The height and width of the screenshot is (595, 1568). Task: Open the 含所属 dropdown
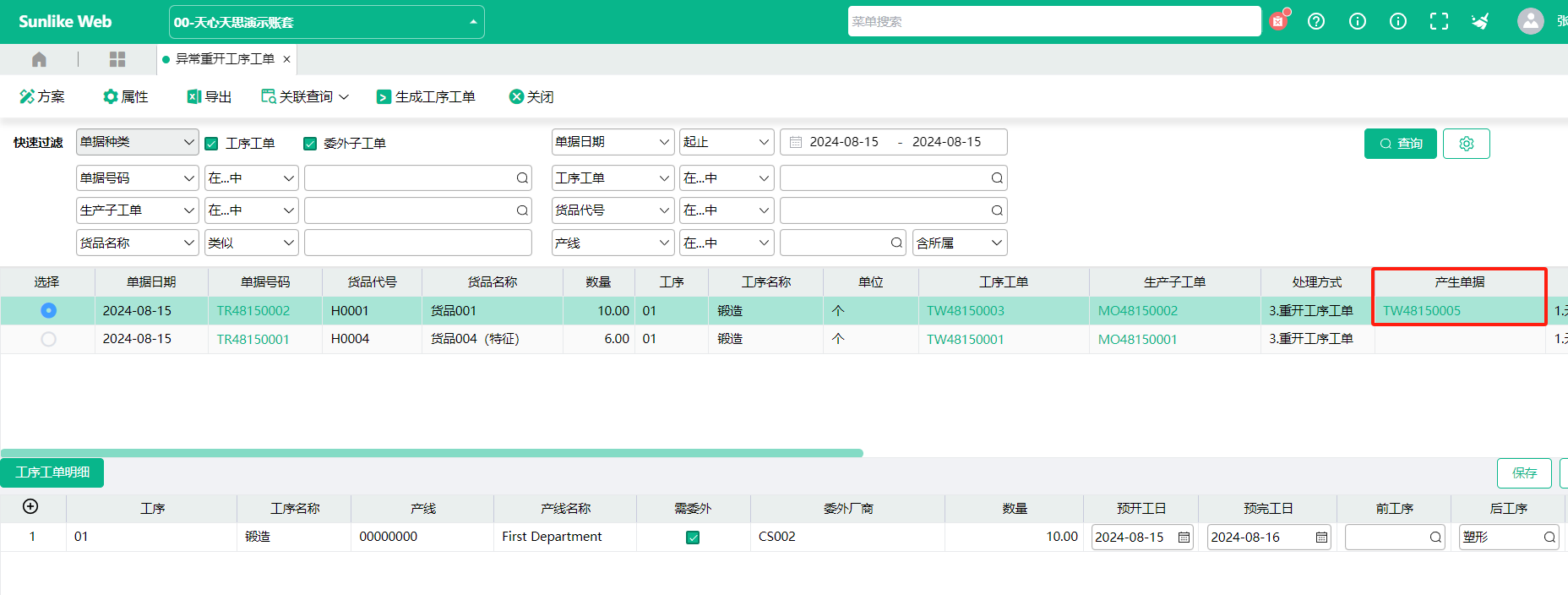point(960,243)
